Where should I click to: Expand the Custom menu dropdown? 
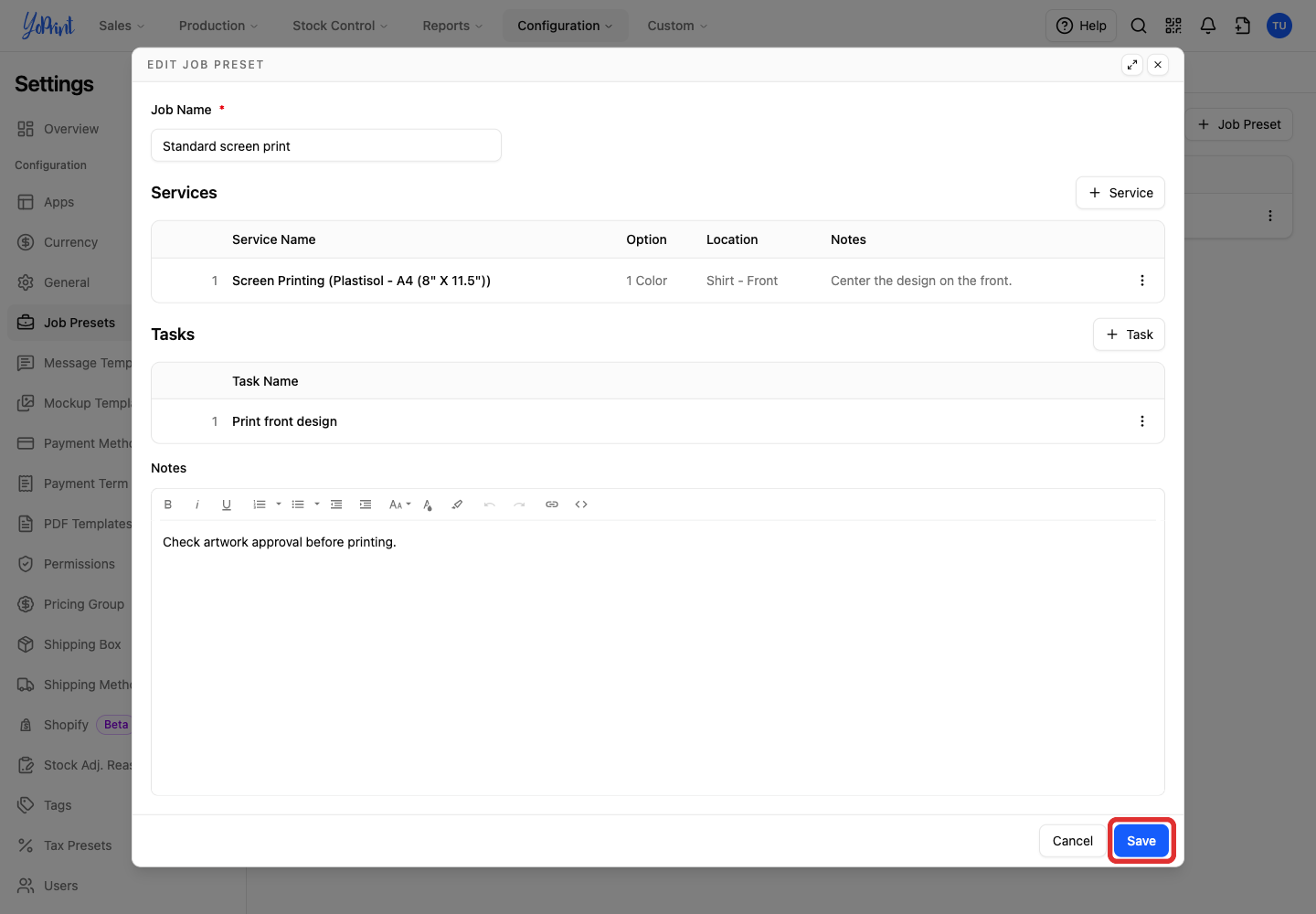pos(677,26)
